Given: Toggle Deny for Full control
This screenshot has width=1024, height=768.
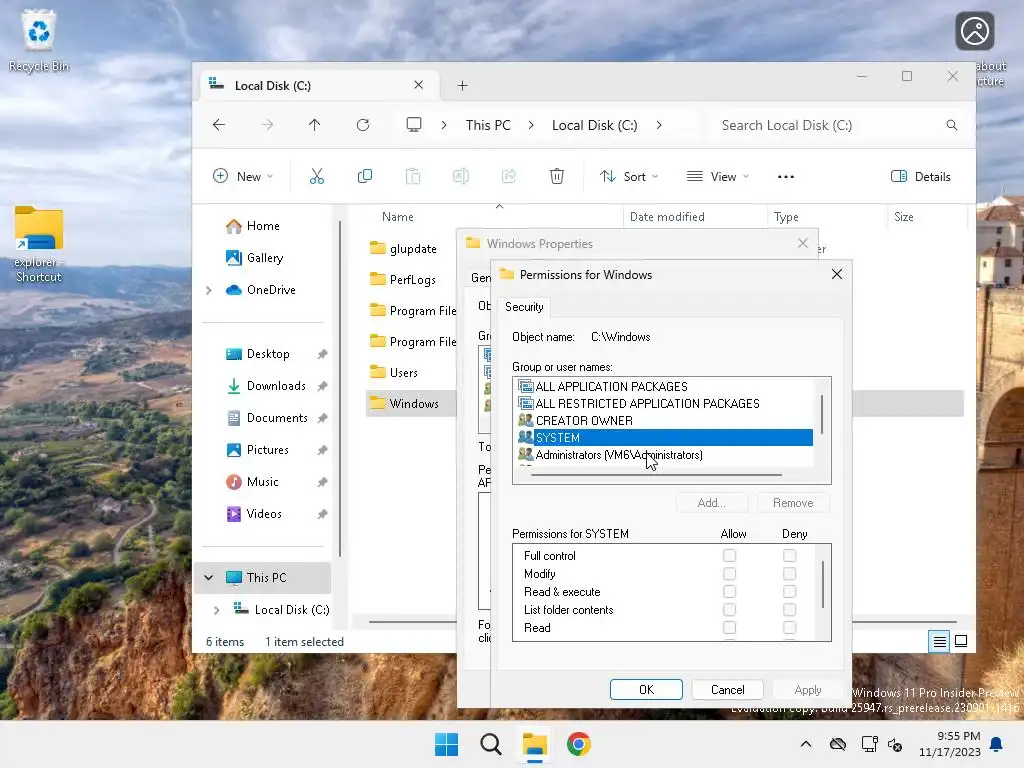Looking at the screenshot, I should point(790,556).
